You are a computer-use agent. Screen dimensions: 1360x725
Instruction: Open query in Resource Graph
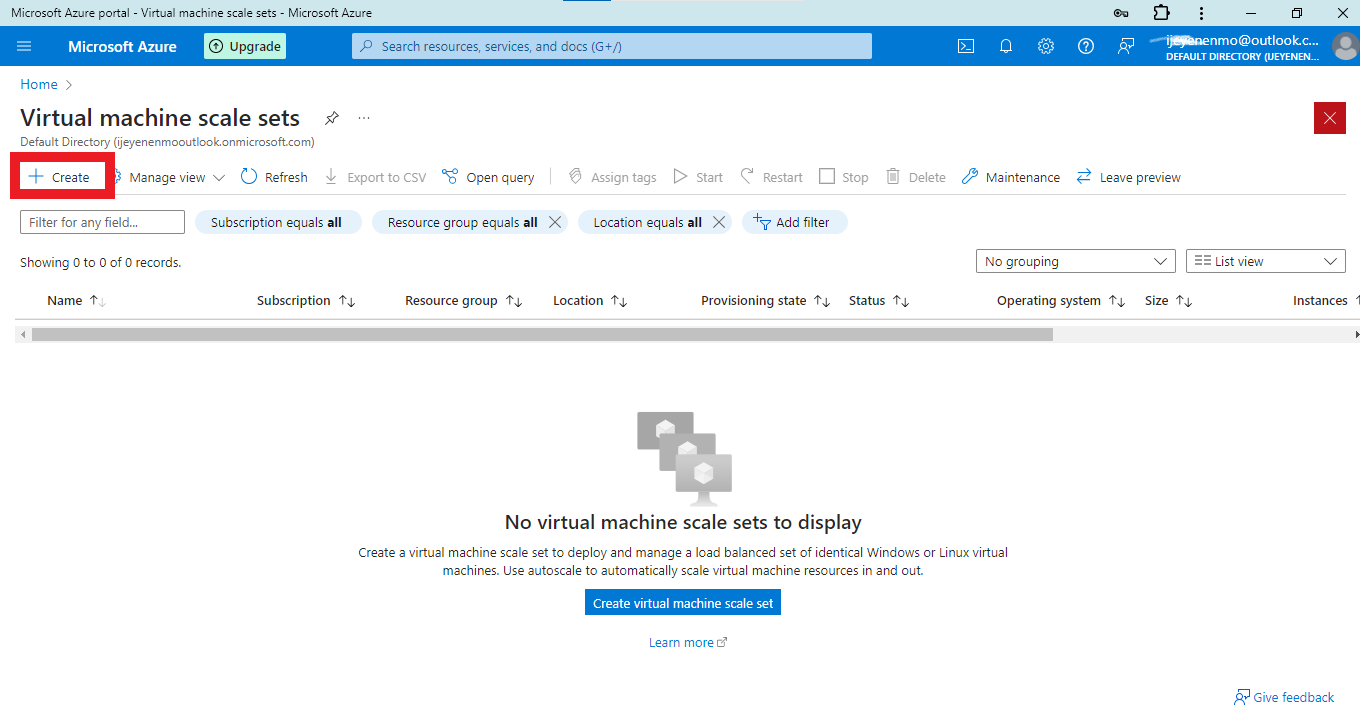[488, 177]
